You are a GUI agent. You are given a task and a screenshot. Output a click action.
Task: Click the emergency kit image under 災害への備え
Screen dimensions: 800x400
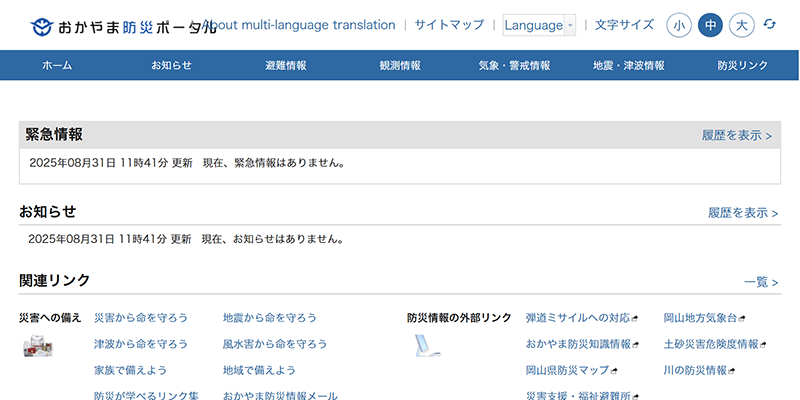point(39,345)
